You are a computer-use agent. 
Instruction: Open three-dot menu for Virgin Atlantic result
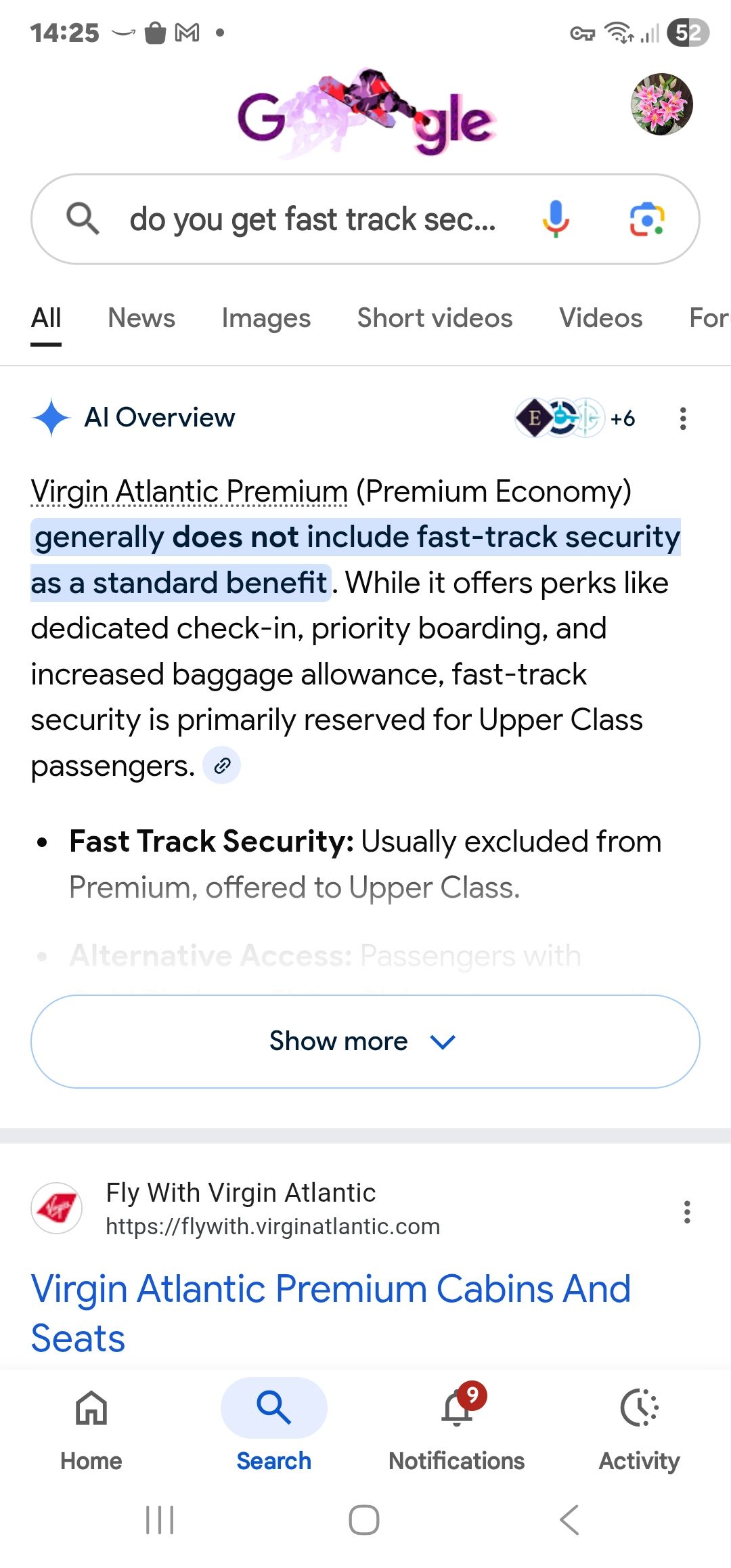pos(687,1212)
